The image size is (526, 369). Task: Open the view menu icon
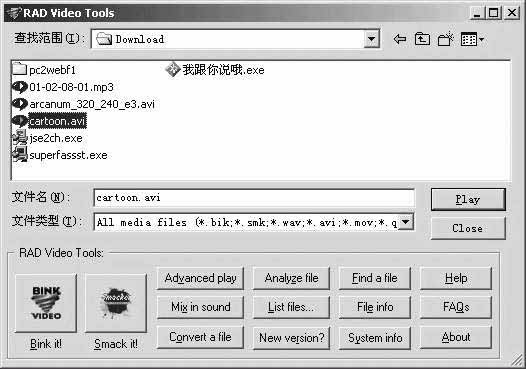(472, 40)
